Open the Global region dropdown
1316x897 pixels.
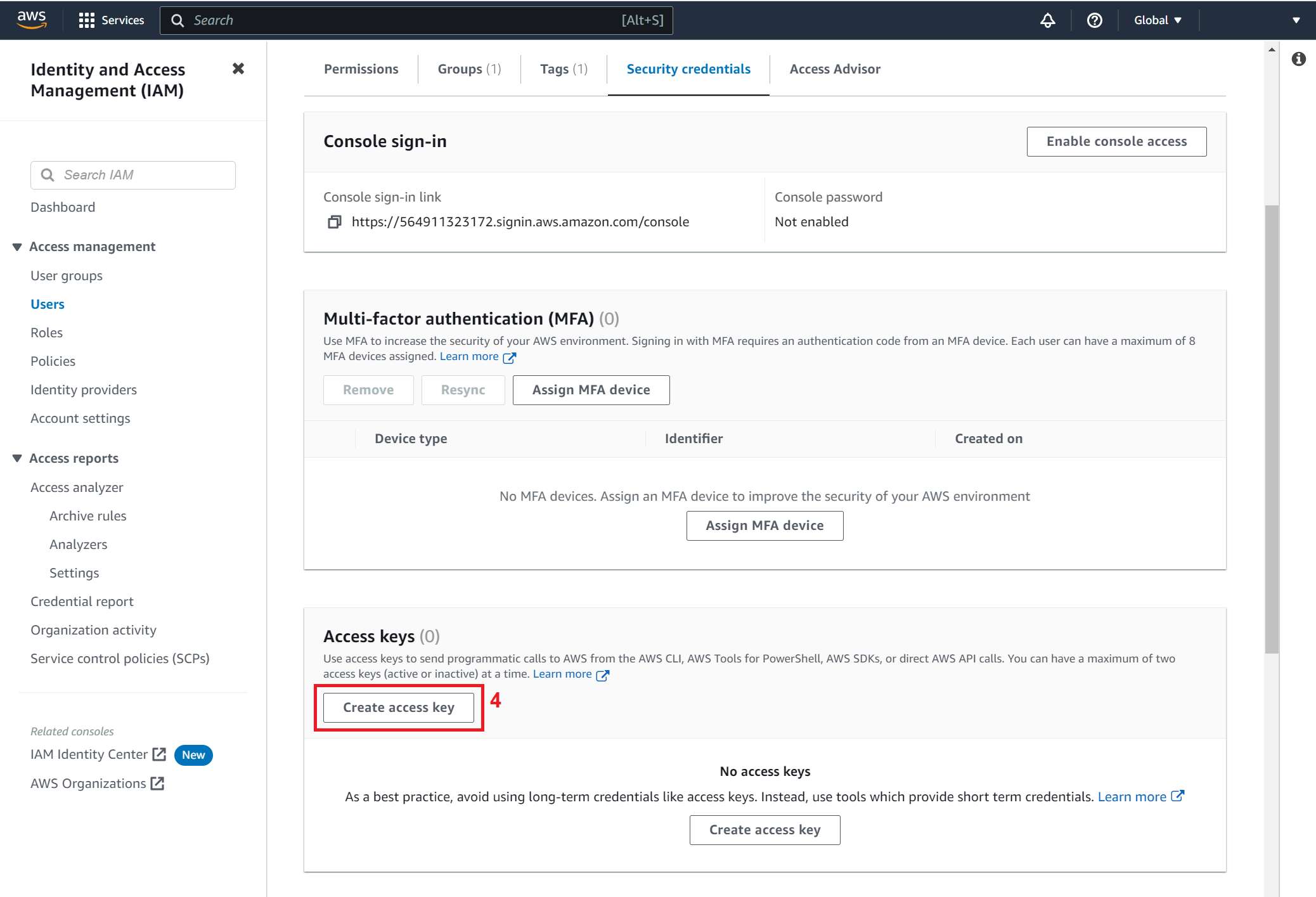tap(1158, 20)
